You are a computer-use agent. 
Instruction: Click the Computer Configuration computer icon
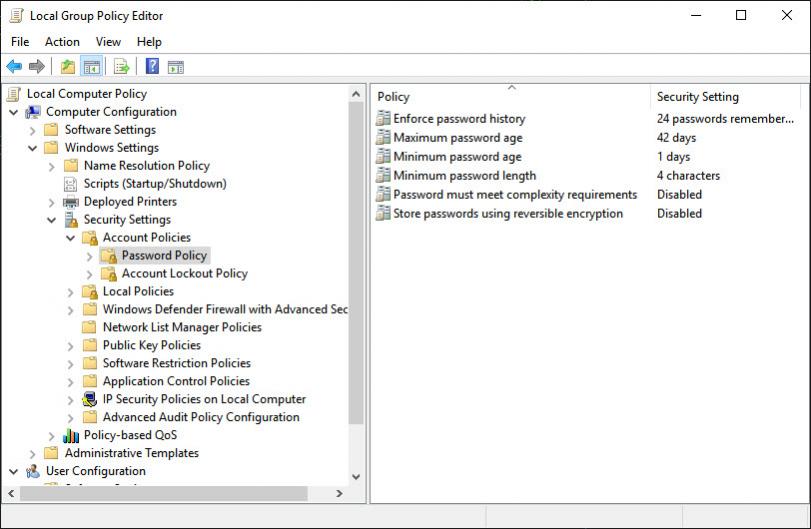33,112
